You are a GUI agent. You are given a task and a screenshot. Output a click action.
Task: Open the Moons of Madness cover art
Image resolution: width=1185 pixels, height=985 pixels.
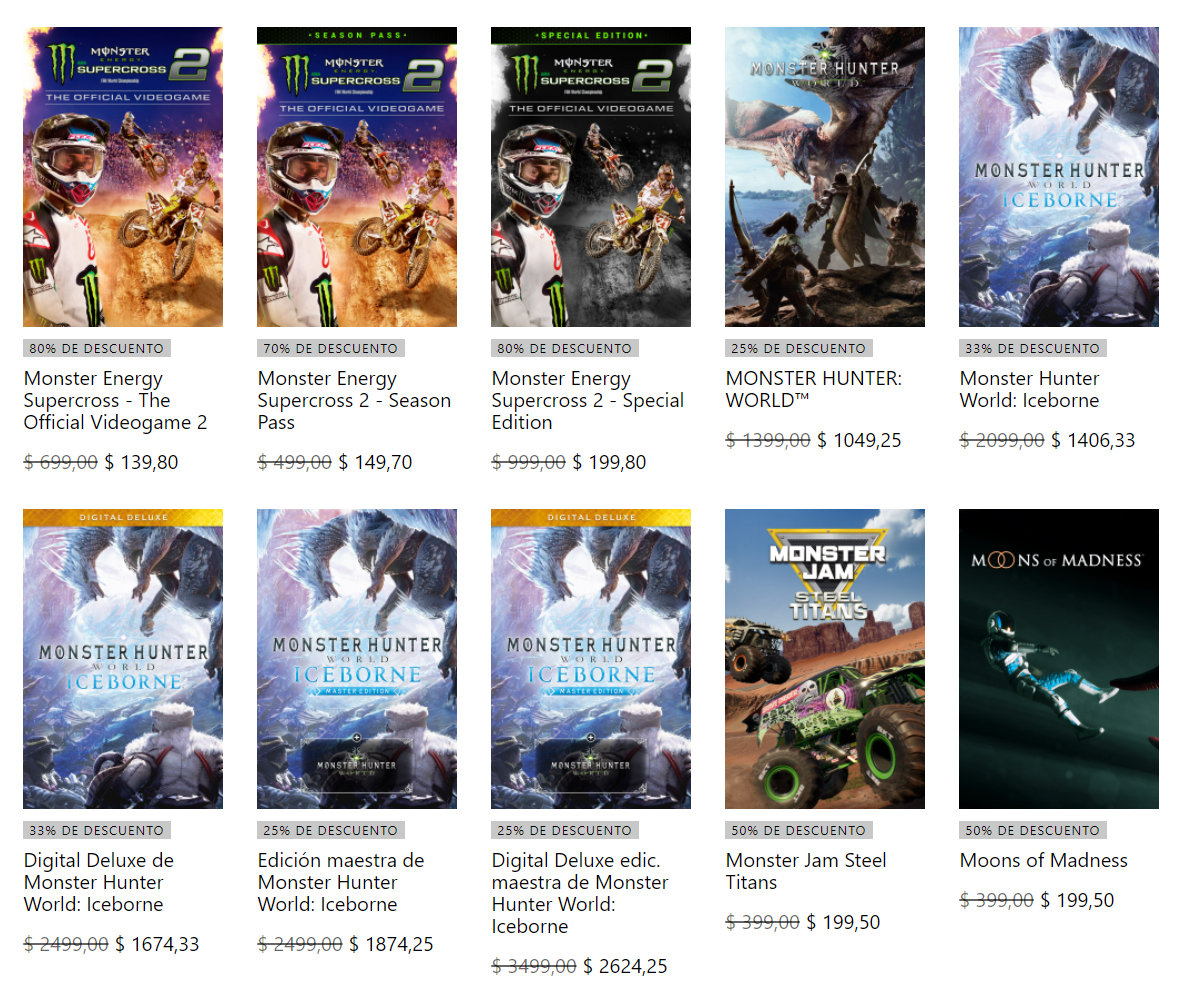1059,658
